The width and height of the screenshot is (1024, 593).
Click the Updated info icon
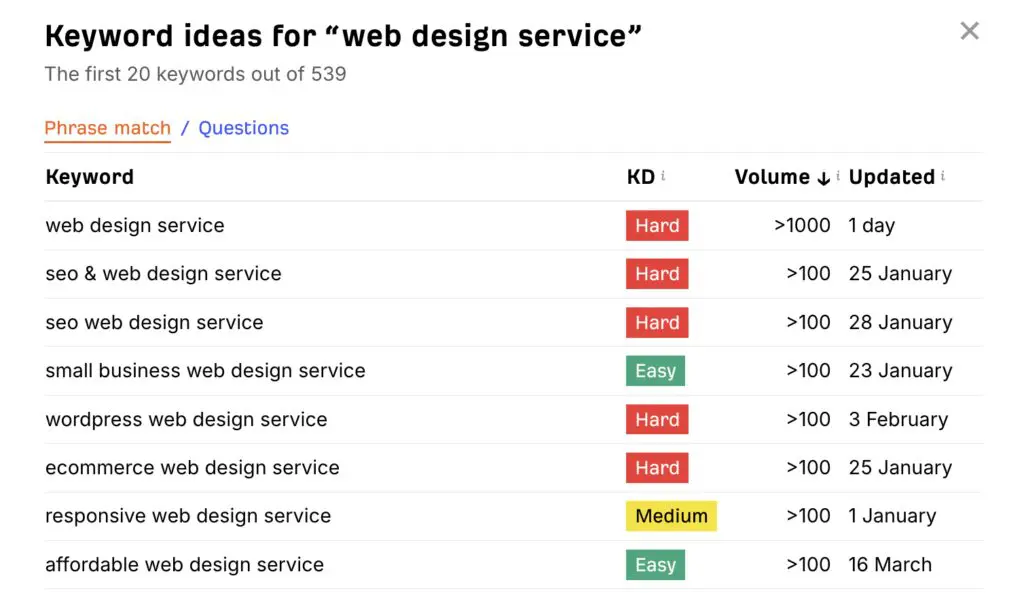[942, 176]
